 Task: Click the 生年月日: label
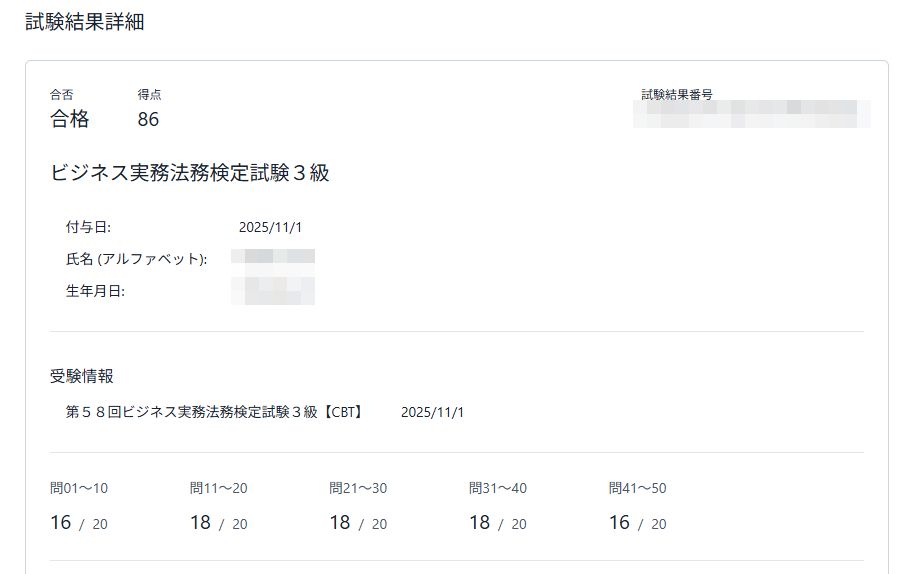click(x=95, y=291)
